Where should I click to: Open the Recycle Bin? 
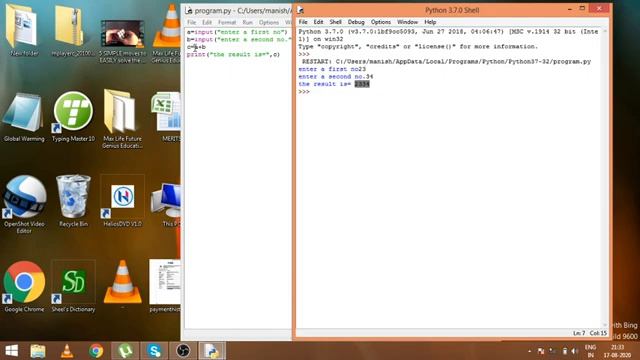click(x=73, y=200)
